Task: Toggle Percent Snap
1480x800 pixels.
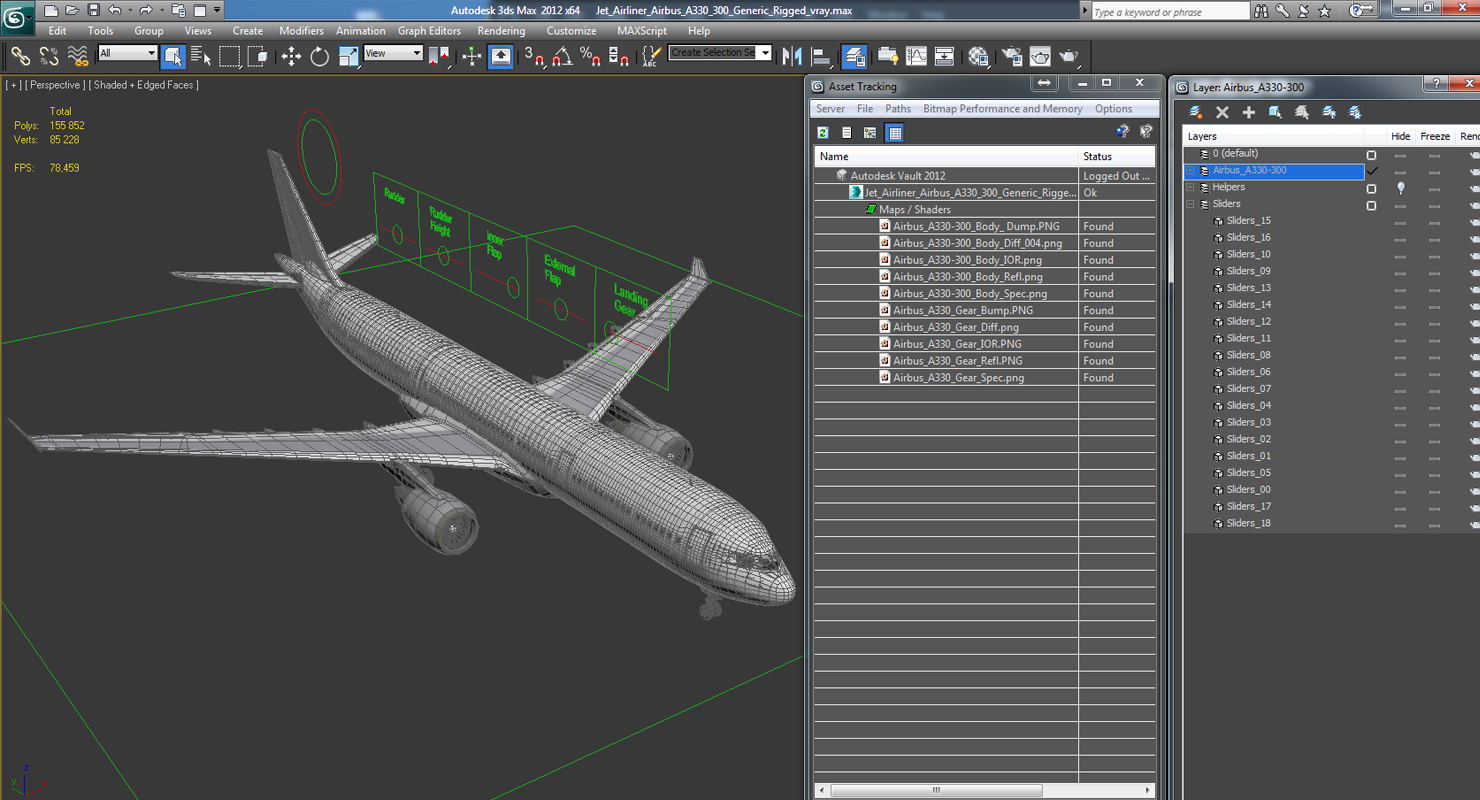Action: [x=590, y=56]
